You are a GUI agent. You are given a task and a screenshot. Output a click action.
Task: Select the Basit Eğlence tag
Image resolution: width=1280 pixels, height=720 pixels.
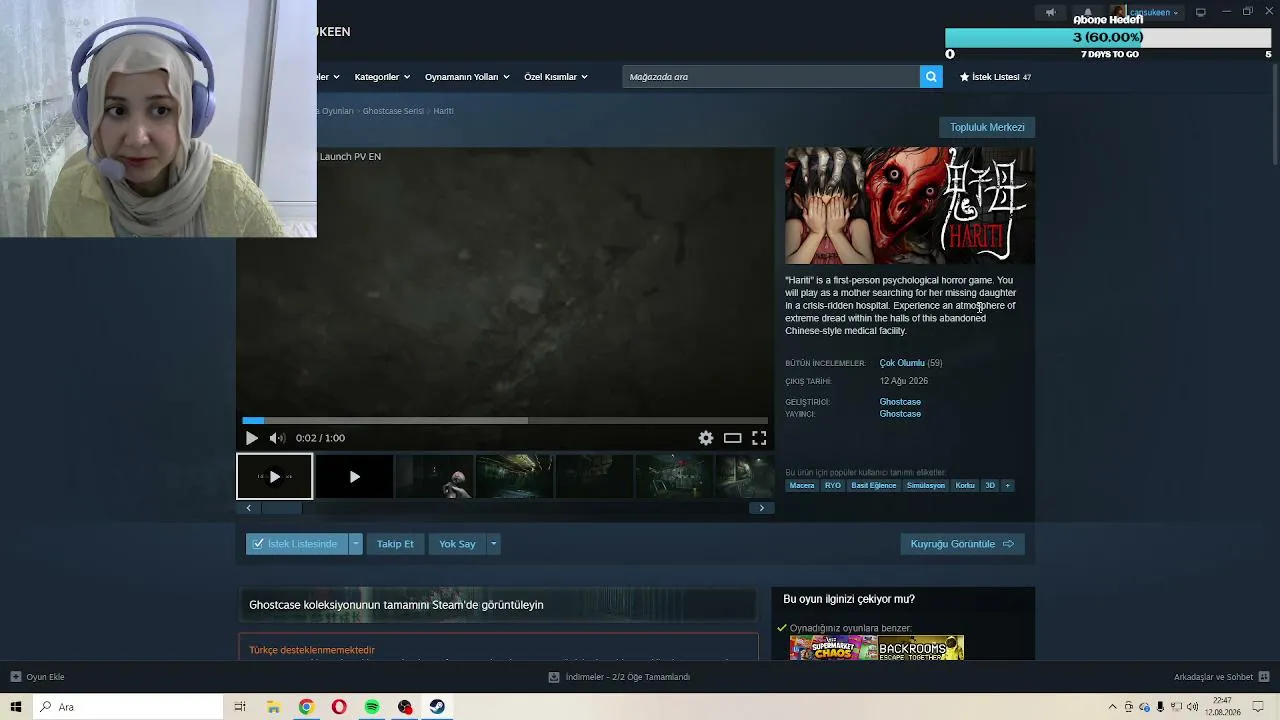click(874, 486)
